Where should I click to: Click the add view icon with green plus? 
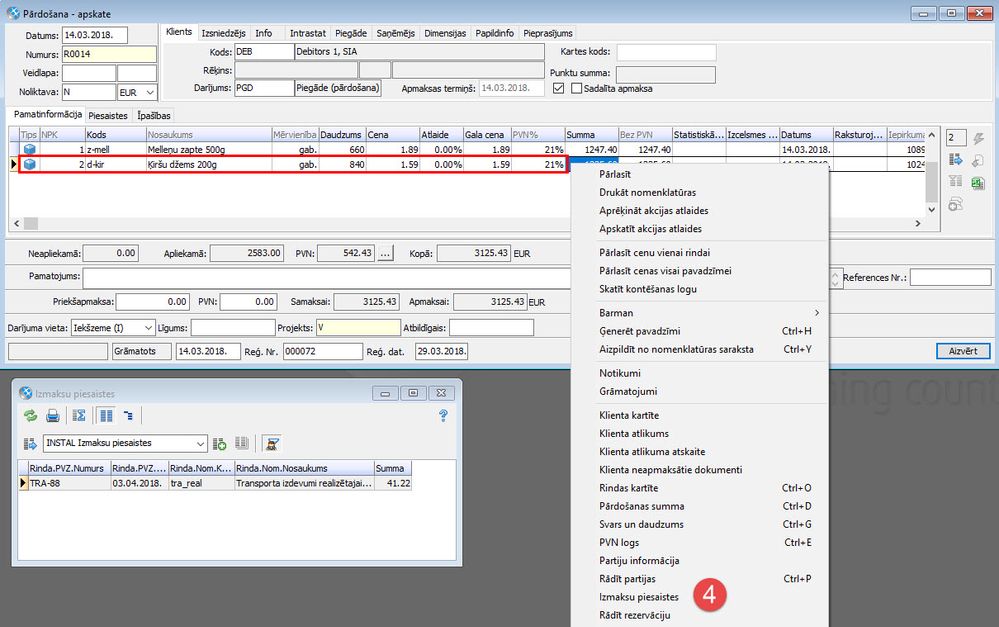click(x=220, y=443)
